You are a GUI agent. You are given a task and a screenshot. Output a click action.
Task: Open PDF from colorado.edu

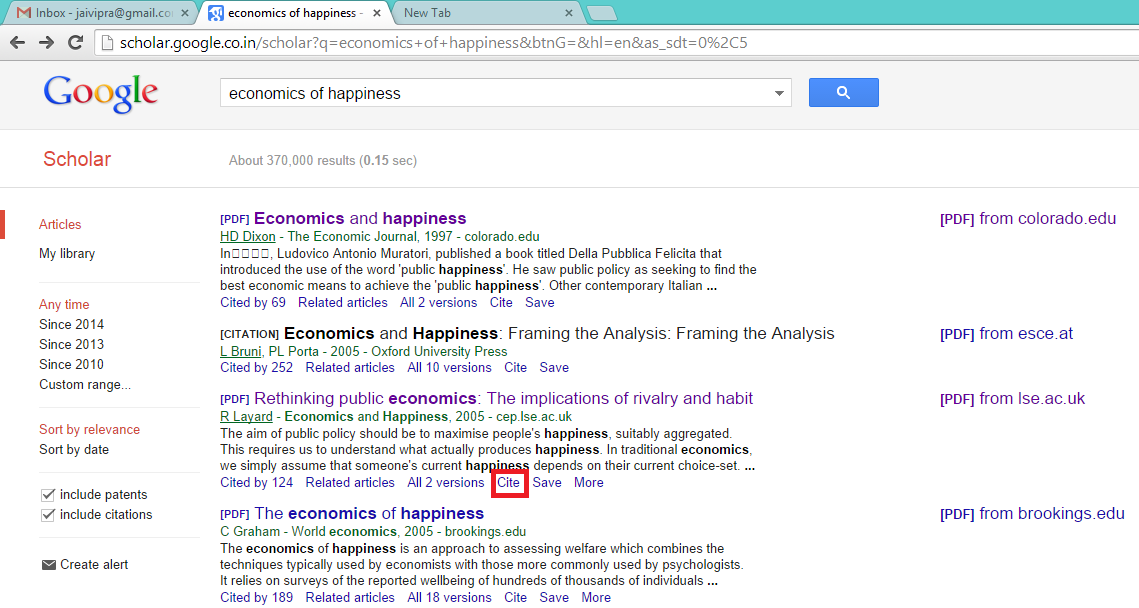tap(1028, 219)
